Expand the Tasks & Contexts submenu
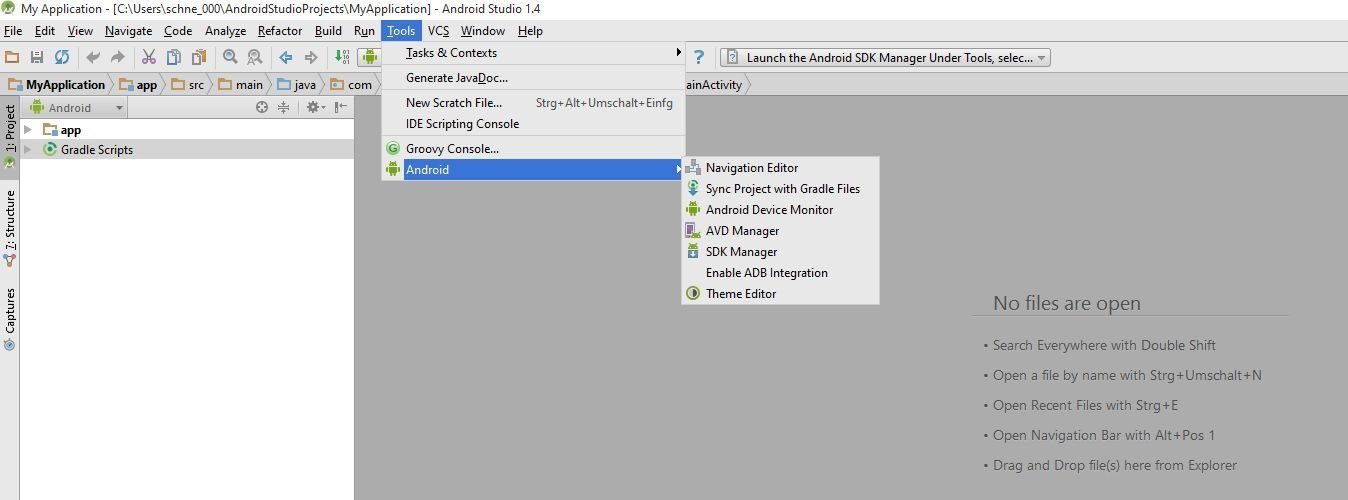The height and width of the screenshot is (500, 1348). (533, 53)
